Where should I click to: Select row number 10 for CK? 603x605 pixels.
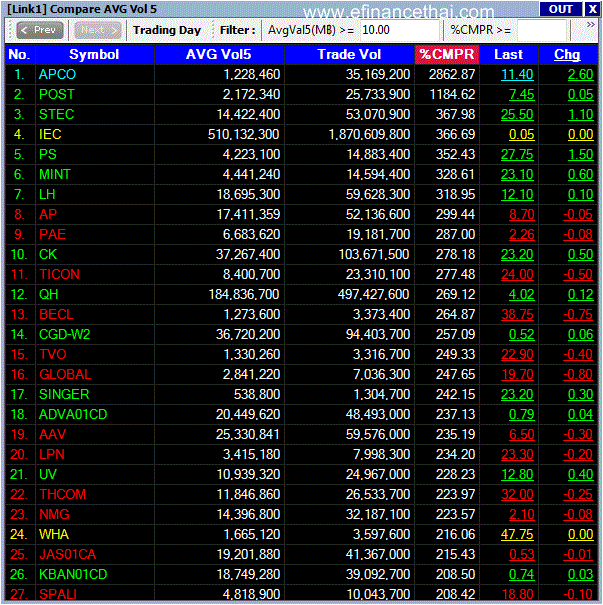pos(18,254)
